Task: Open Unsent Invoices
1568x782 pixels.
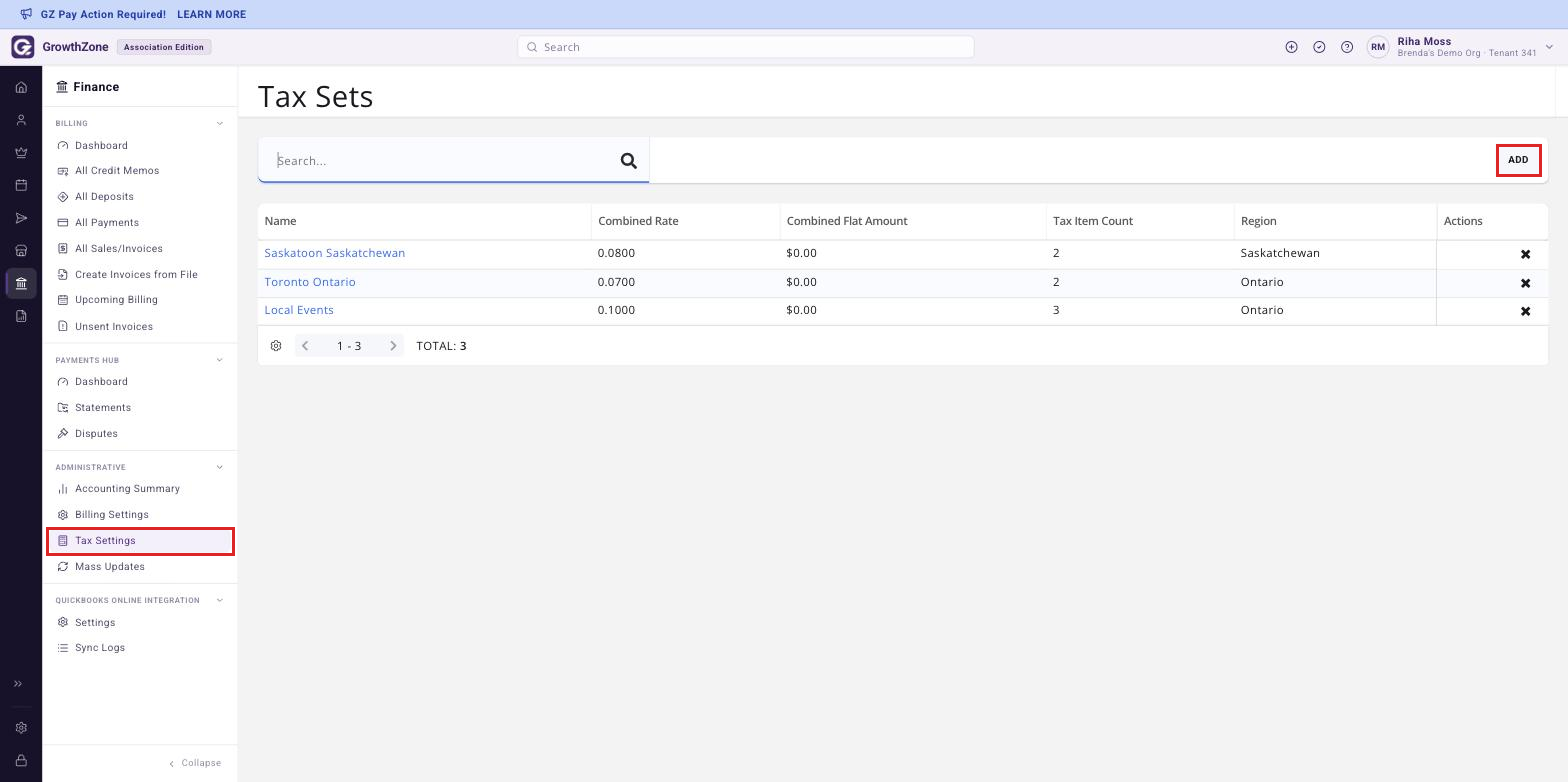Action: click(140, 326)
